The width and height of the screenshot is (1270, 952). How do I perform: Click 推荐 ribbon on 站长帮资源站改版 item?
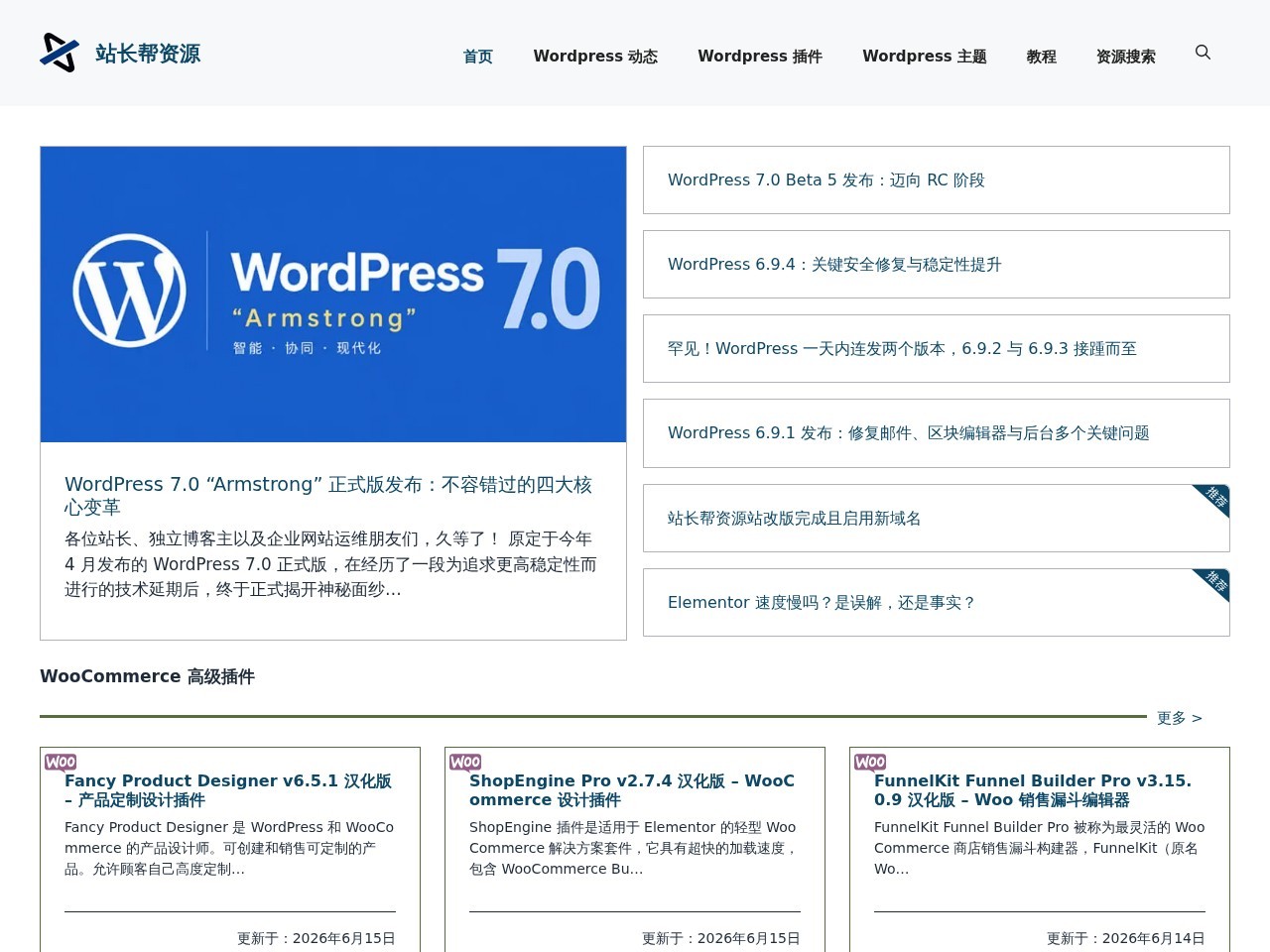1213,500
